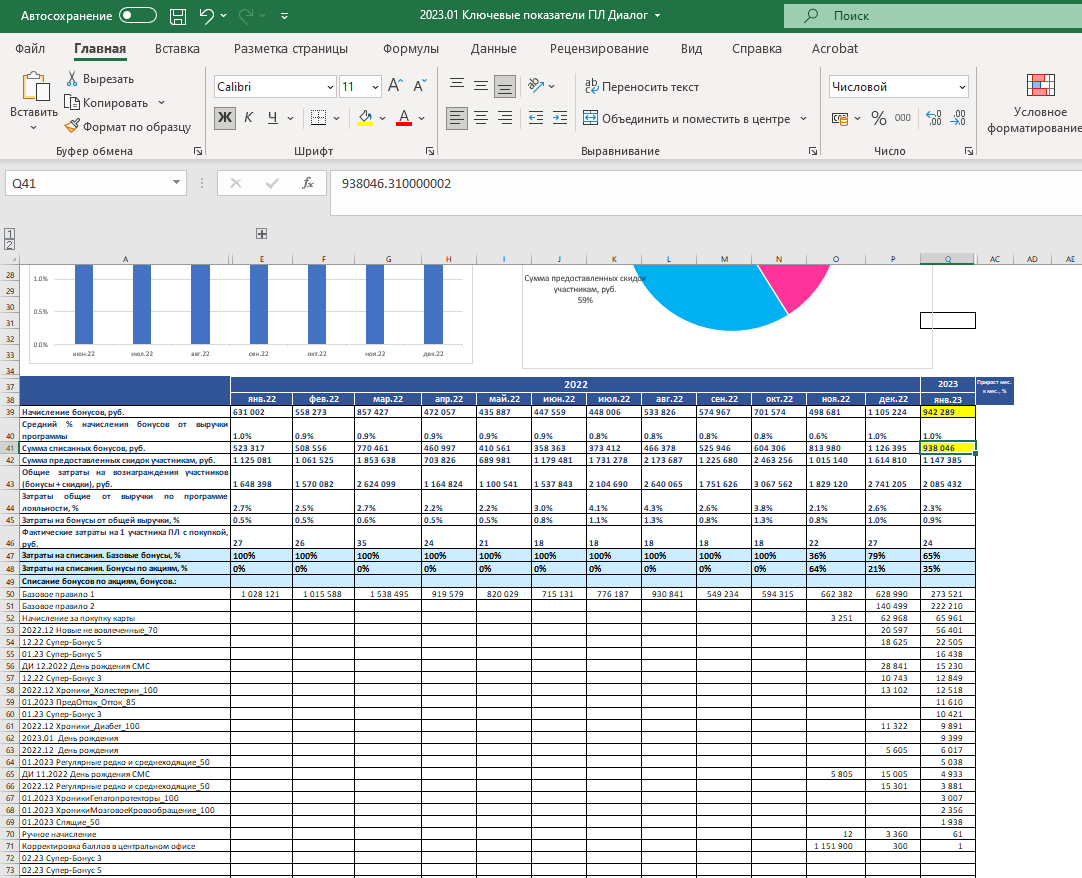Open the Формулы ribbon tab
The width and height of the screenshot is (1082, 878).
(410, 49)
